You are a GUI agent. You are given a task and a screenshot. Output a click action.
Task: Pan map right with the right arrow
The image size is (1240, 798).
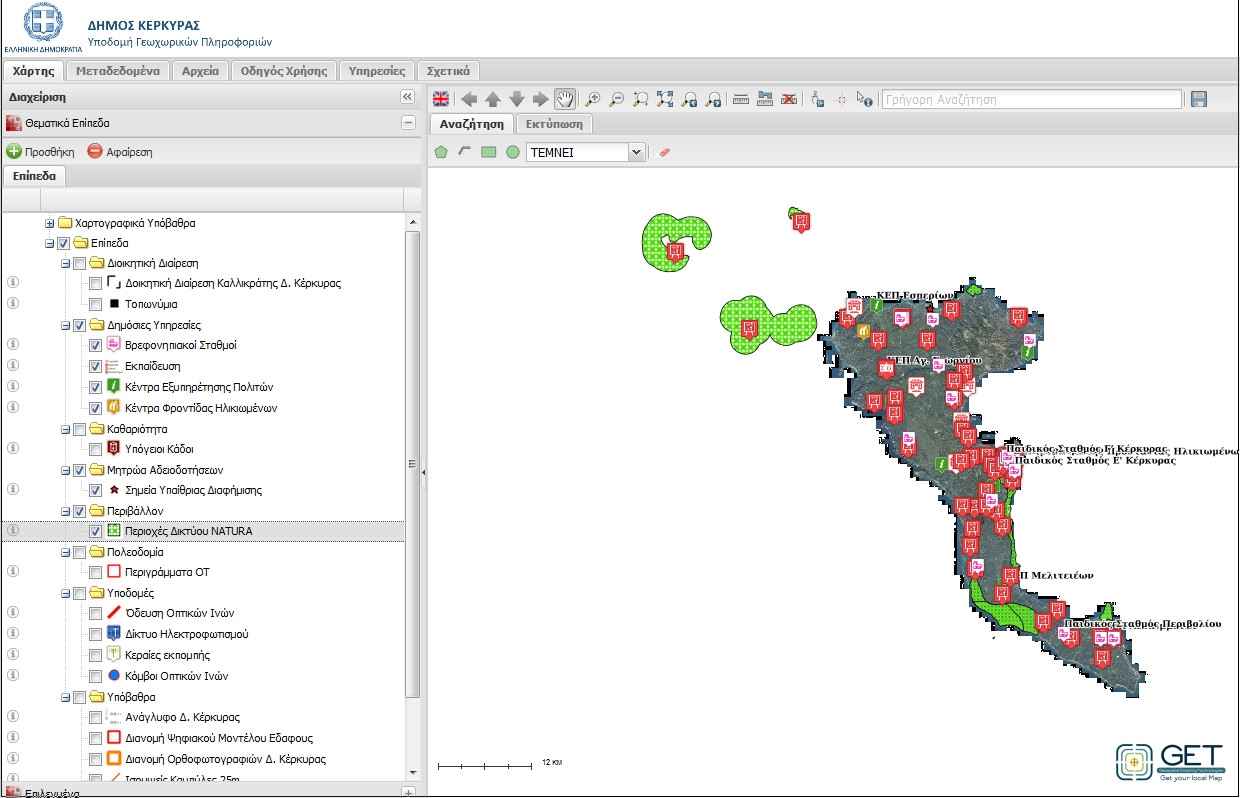[x=541, y=99]
